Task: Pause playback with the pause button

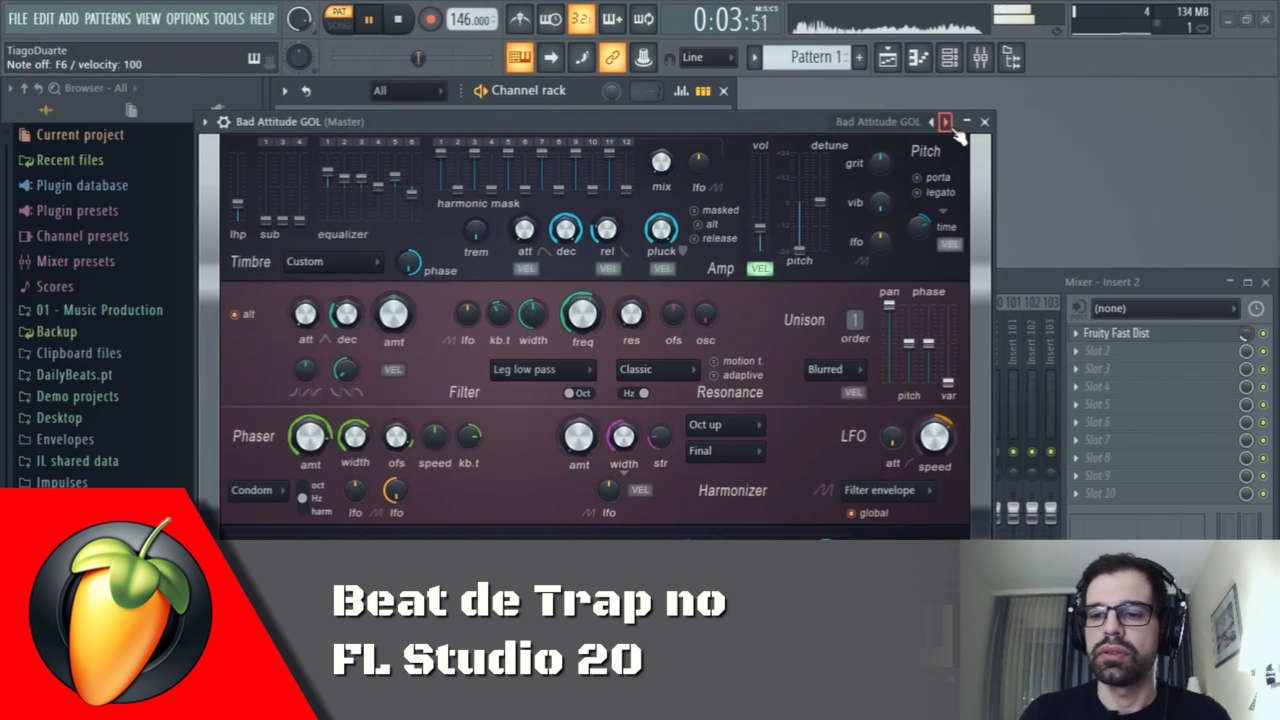Action: 368,19
